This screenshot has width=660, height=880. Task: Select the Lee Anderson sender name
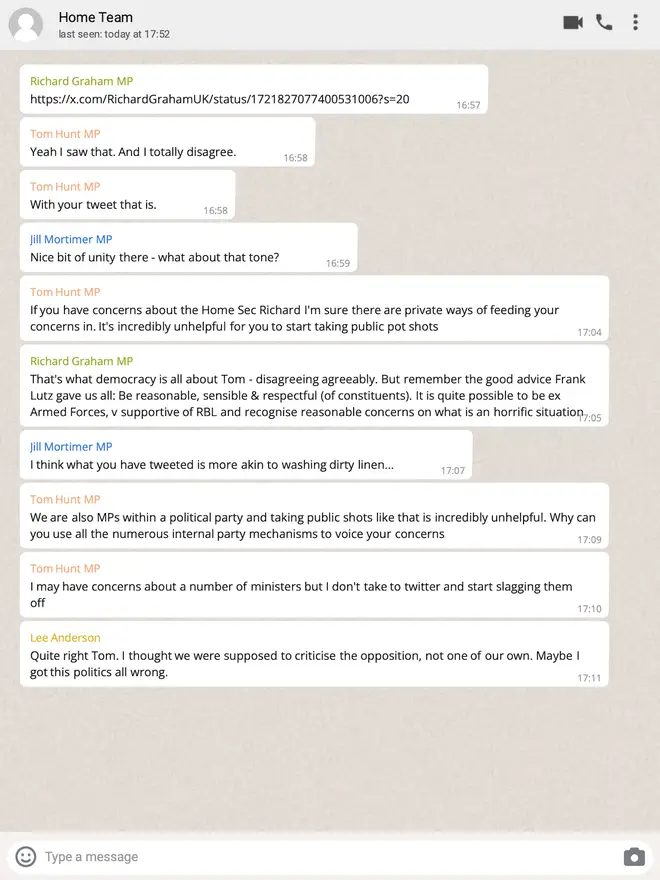point(65,638)
